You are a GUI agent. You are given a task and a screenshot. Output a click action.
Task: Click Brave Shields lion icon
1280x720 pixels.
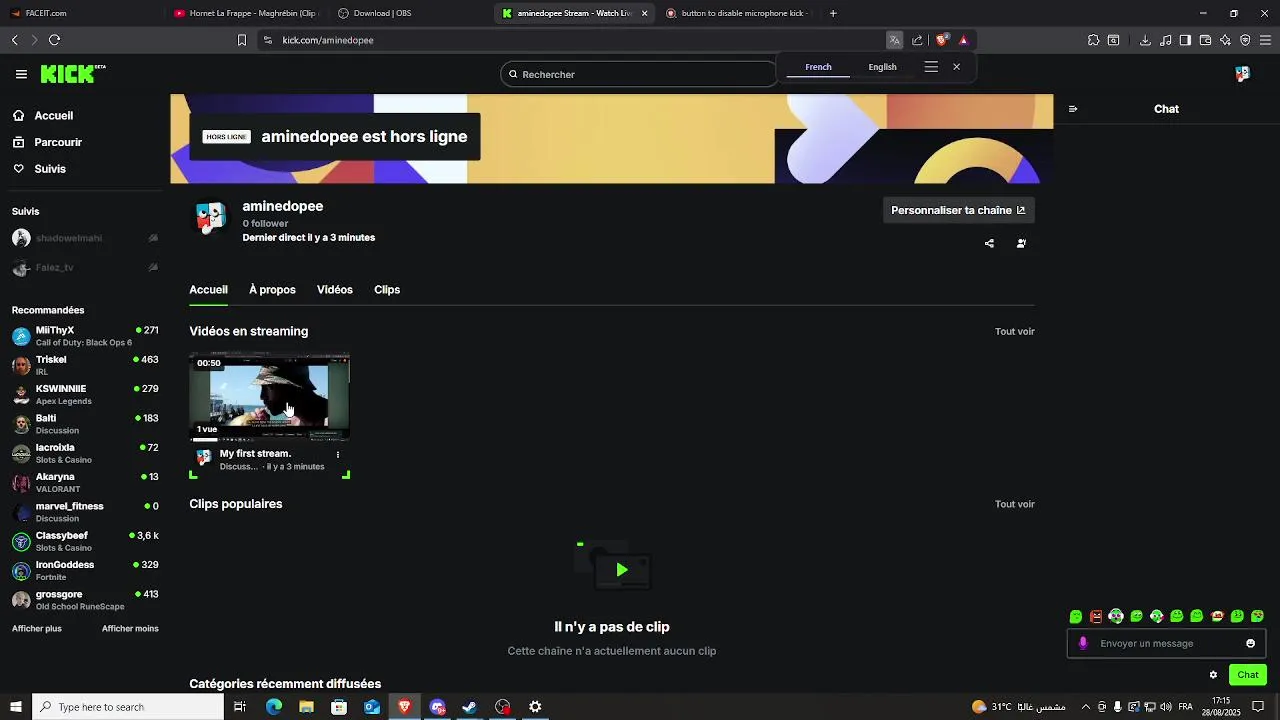(941, 40)
